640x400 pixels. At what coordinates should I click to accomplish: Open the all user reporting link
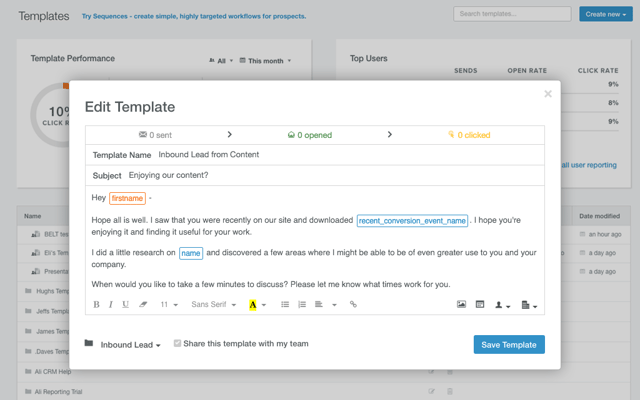[x=589, y=165]
